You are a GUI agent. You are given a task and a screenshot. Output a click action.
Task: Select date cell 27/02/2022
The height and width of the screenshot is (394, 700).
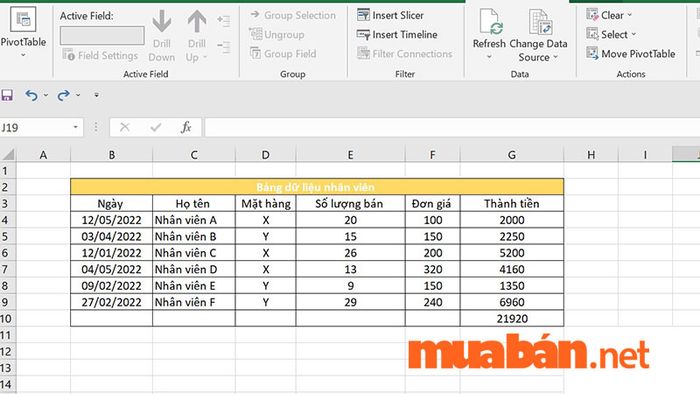(x=112, y=302)
